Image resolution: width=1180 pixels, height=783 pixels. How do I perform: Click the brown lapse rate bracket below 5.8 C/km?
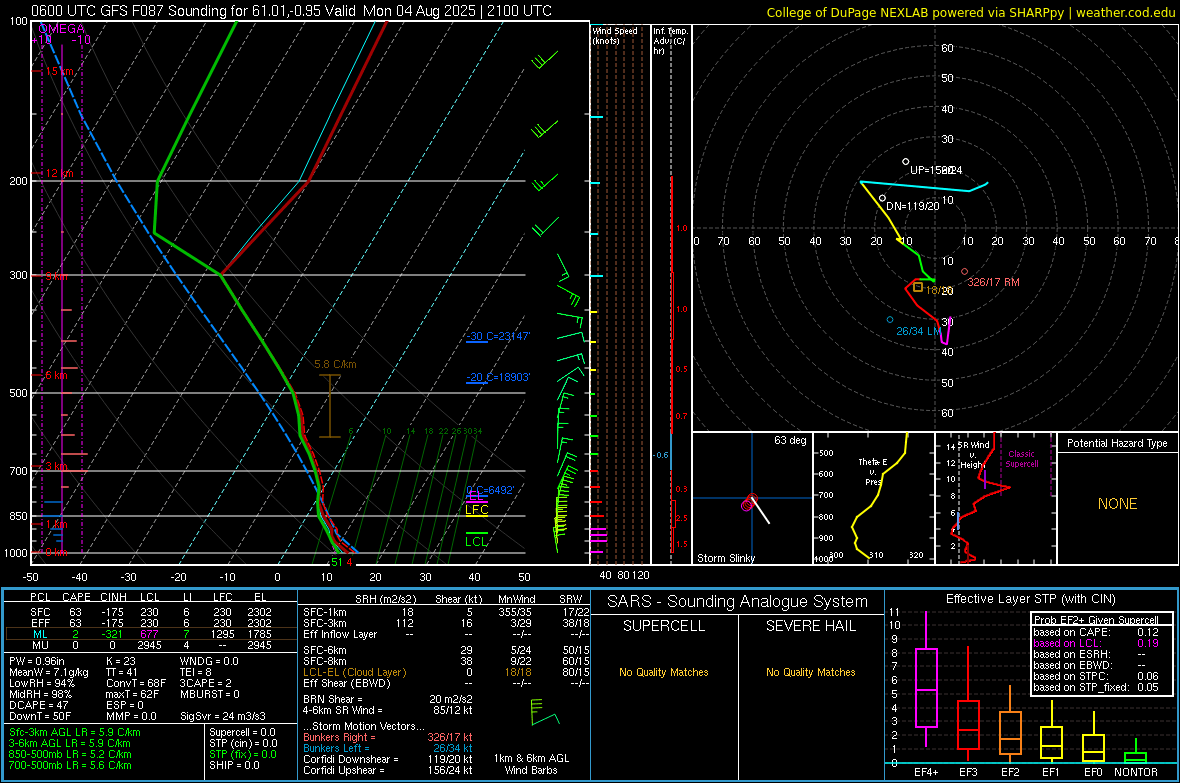(x=330, y=406)
